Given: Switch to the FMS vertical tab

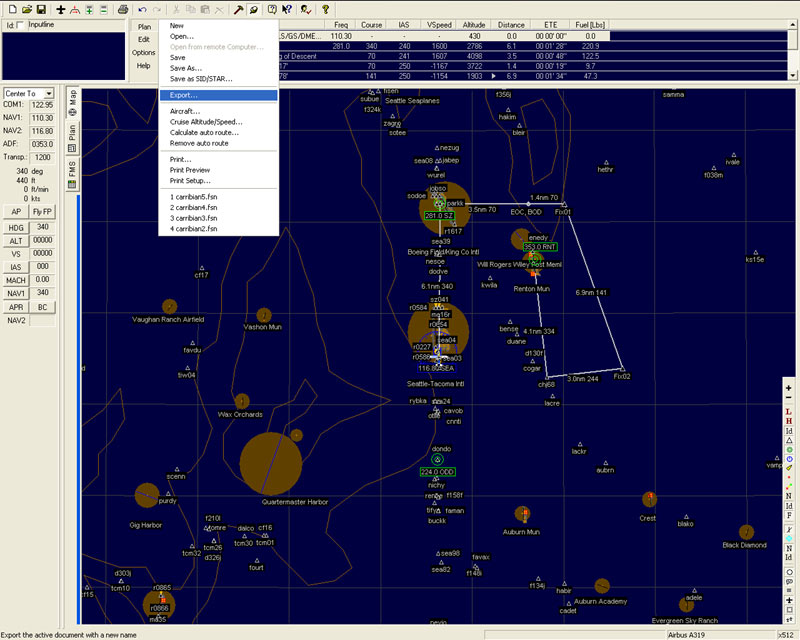Looking at the screenshot, I should [73, 176].
